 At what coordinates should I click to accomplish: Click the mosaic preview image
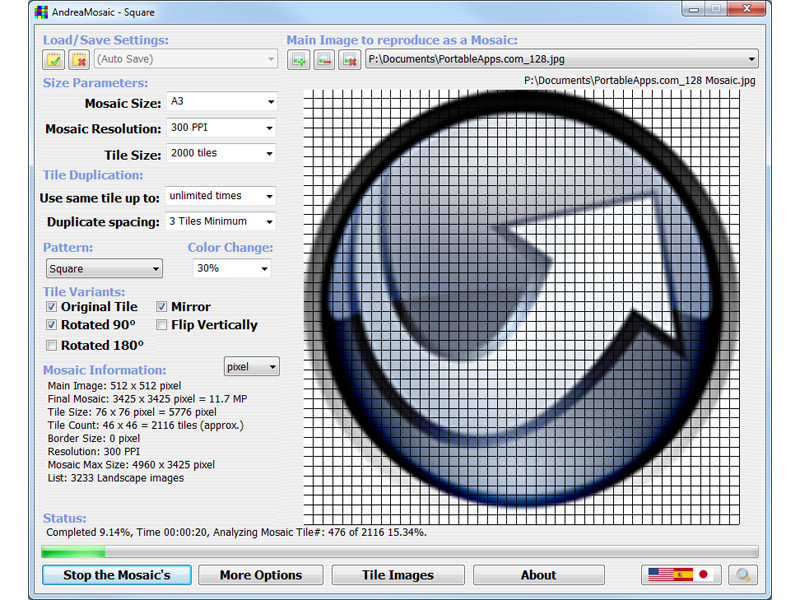pyautogui.click(x=521, y=307)
